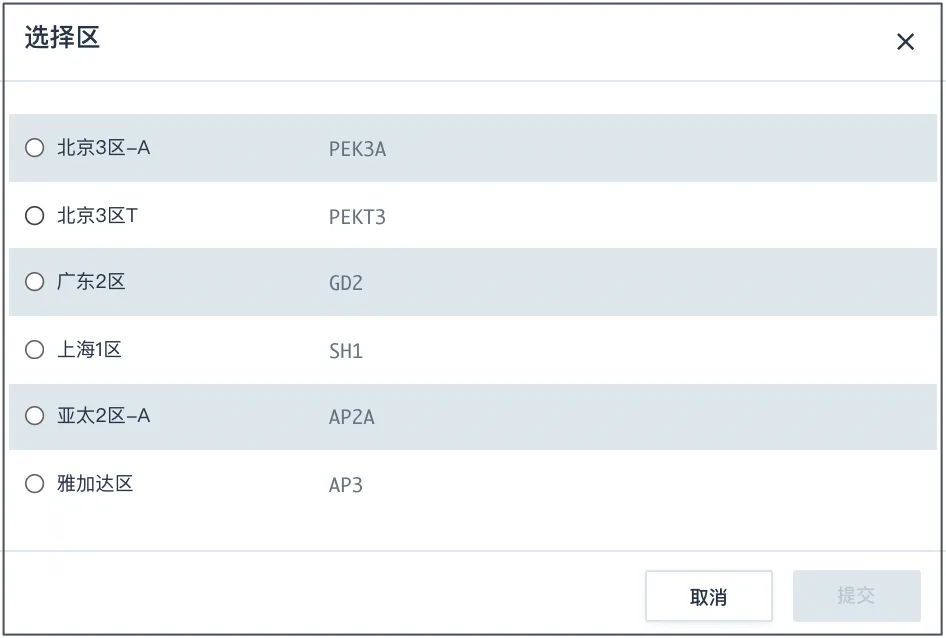Screen dimensions: 946x638
Task: Select the 北京3区T radio button
Action: 35,215
